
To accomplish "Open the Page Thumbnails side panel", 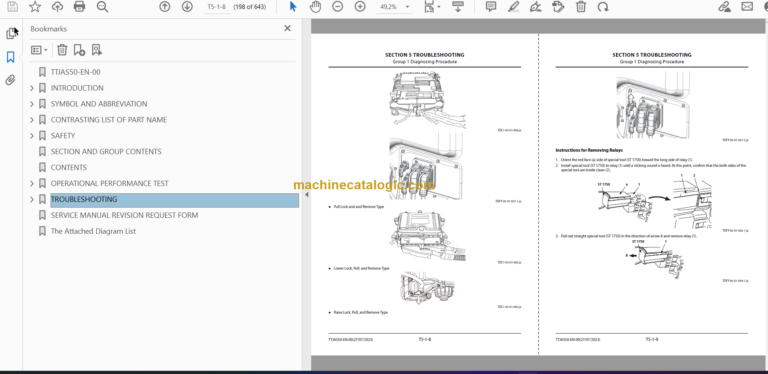I will click(x=11, y=33).
